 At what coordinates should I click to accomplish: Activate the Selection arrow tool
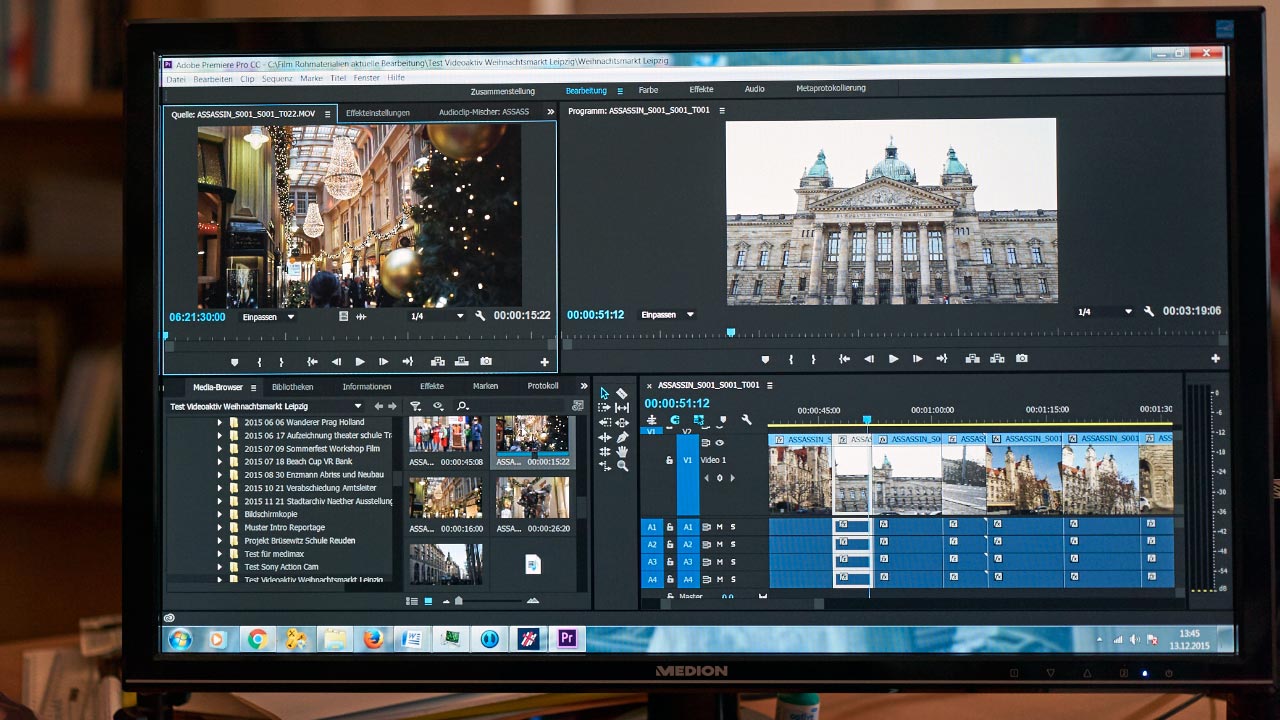coord(604,394)
